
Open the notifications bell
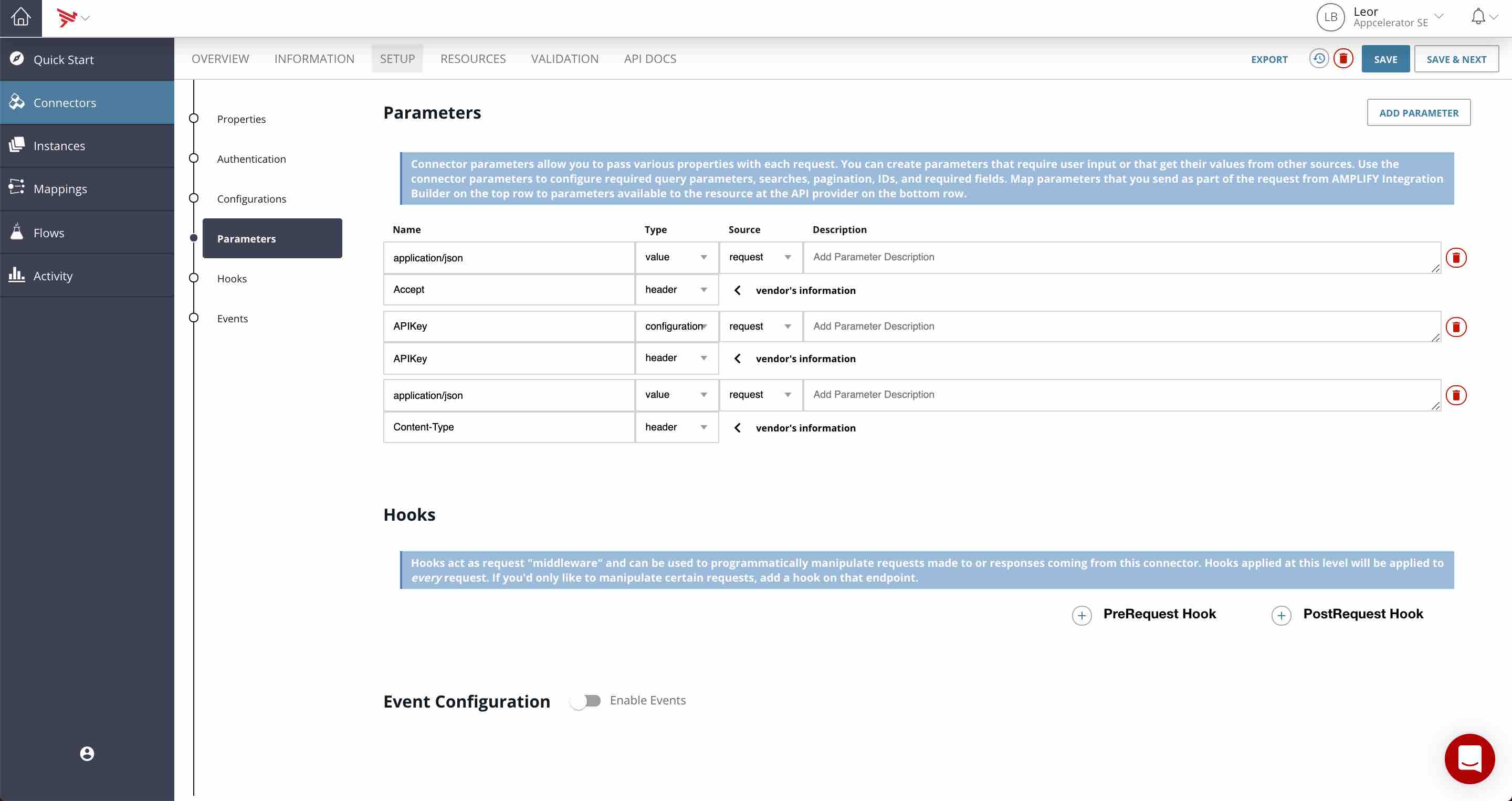coord(1478,17)
